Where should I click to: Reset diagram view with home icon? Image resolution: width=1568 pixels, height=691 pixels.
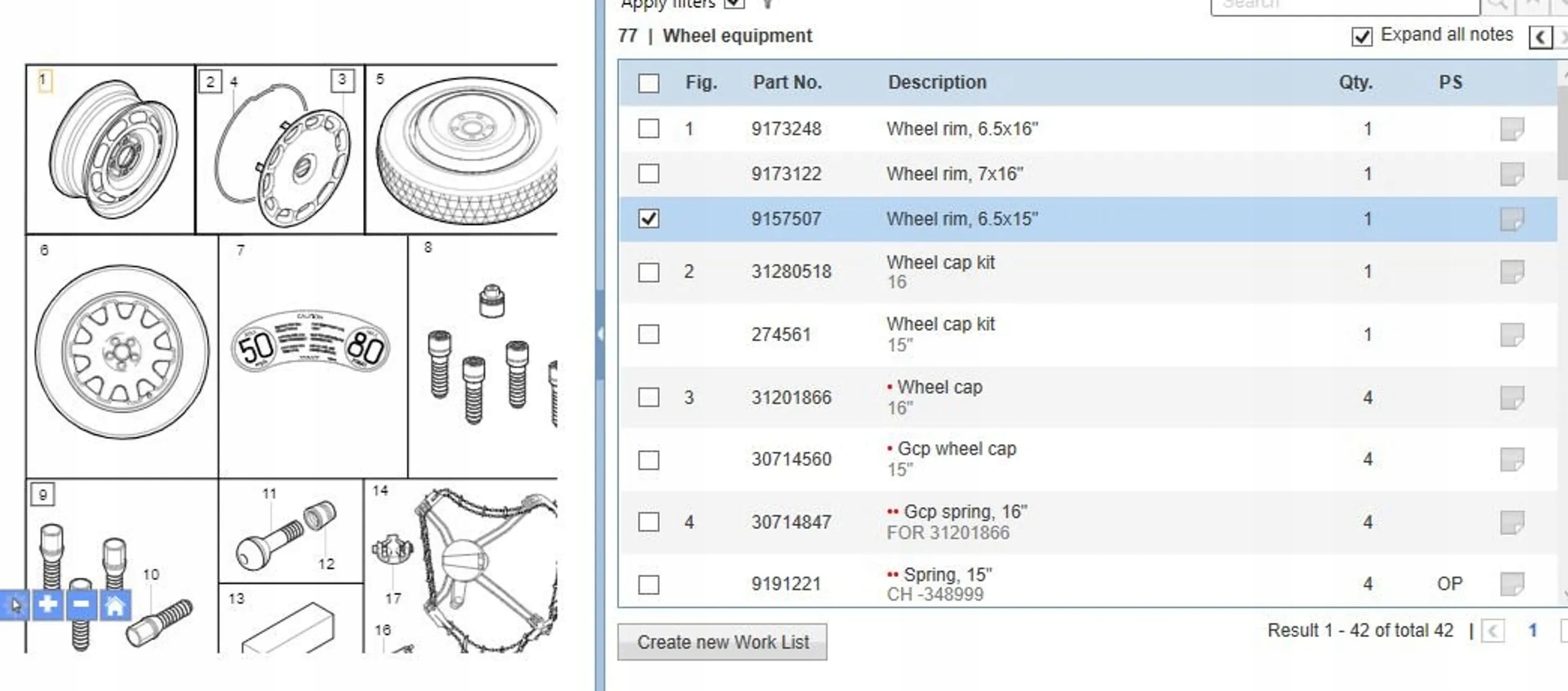115,605
